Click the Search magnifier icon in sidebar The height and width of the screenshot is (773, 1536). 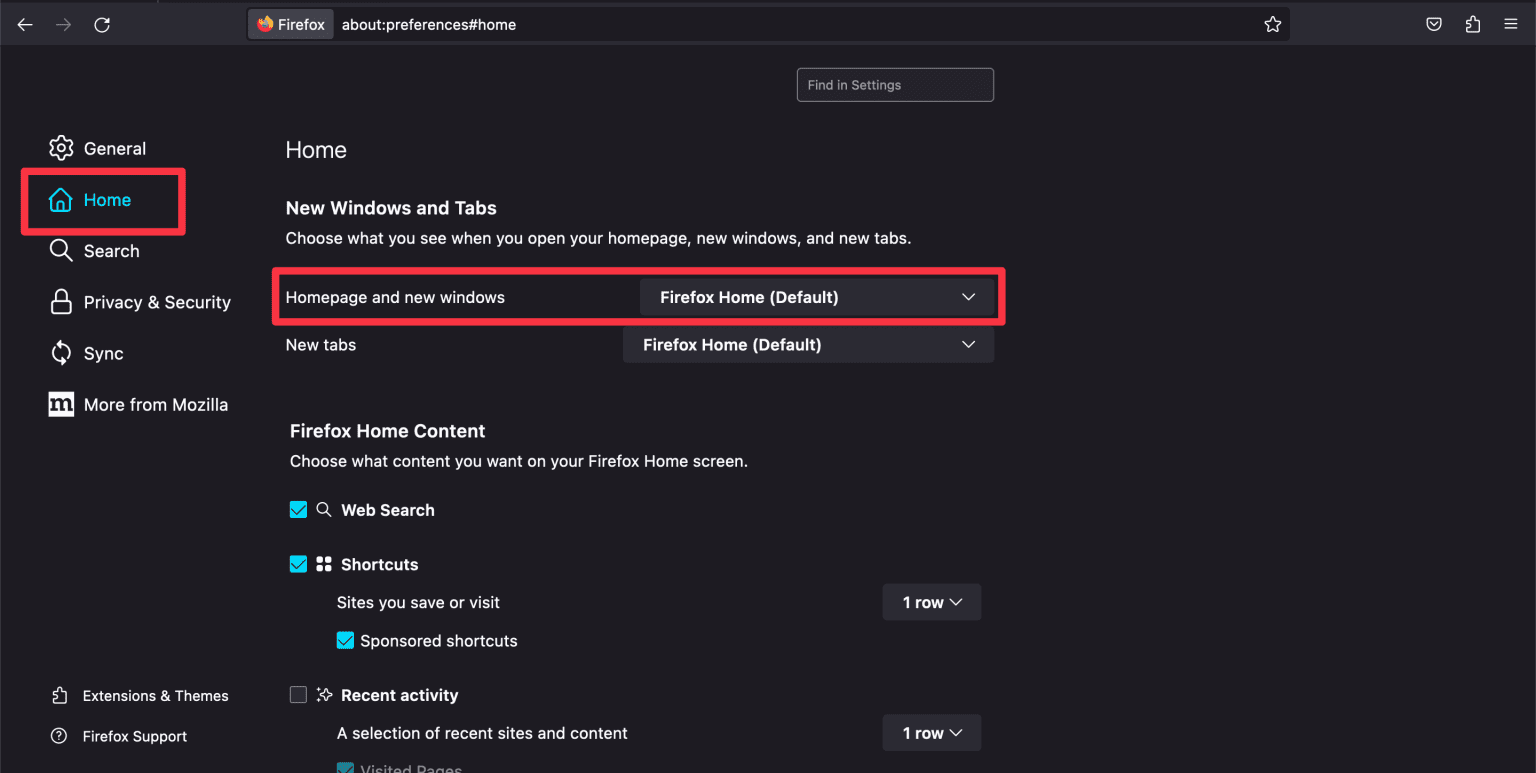point(61,250)
